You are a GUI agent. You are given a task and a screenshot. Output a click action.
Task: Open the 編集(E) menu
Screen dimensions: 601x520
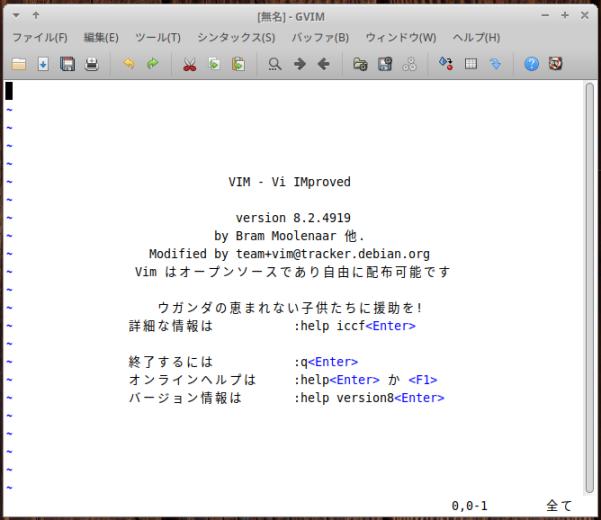coord(101,38)
